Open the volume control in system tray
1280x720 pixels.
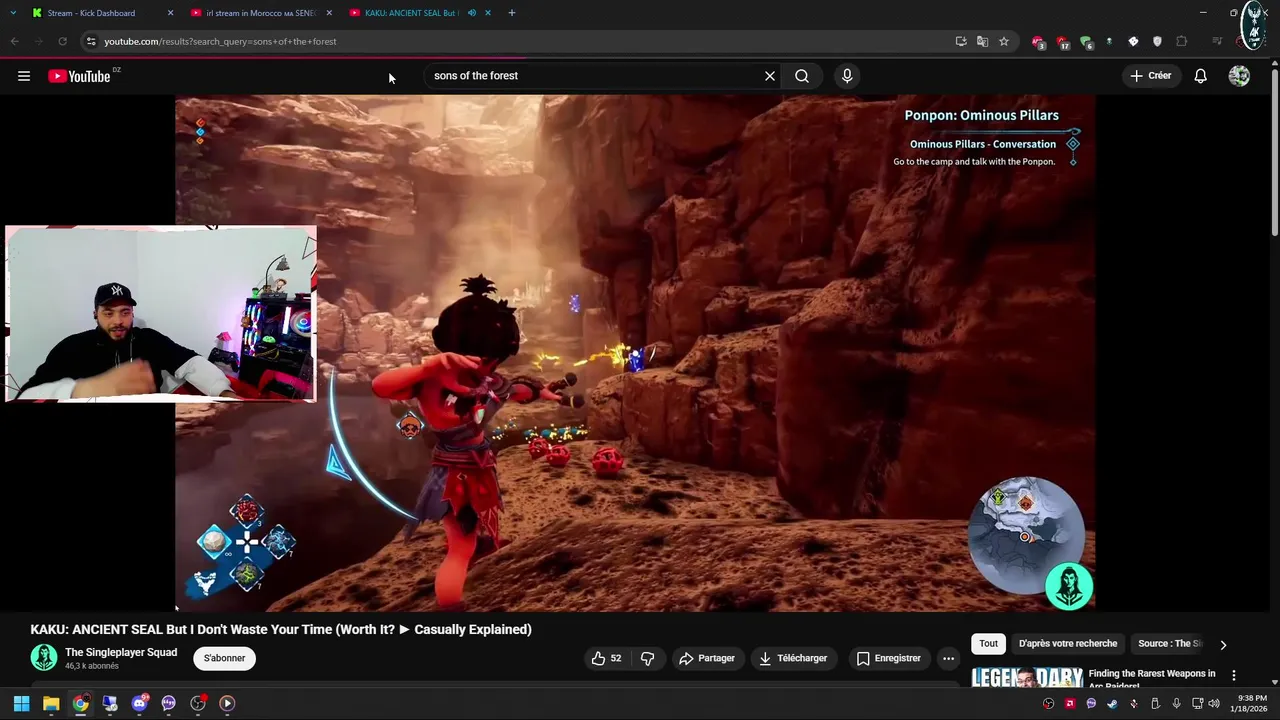click(x=1214, y=703)
